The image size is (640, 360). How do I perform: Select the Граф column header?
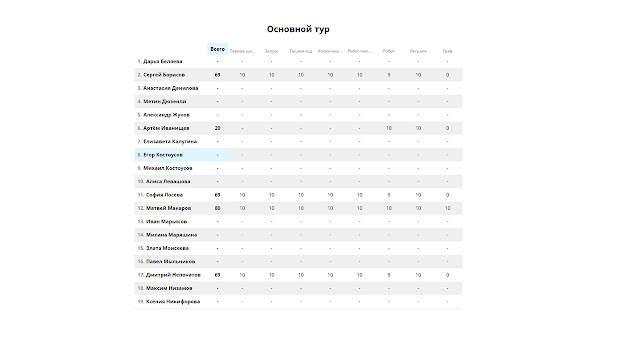[447, 51]
